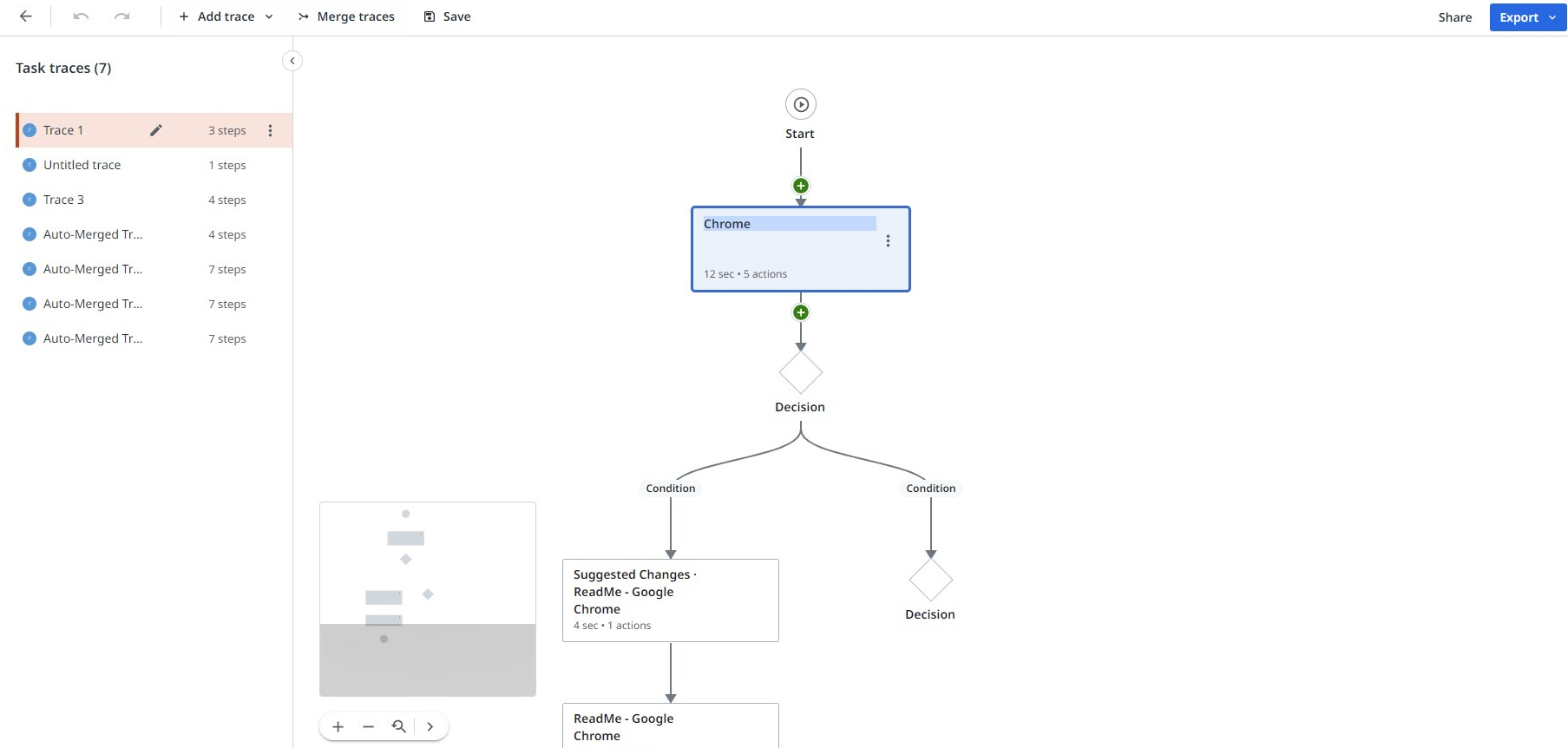Click the zoom reset magnifier icon
Screen dimensions: 1568x748
point(399,726)
